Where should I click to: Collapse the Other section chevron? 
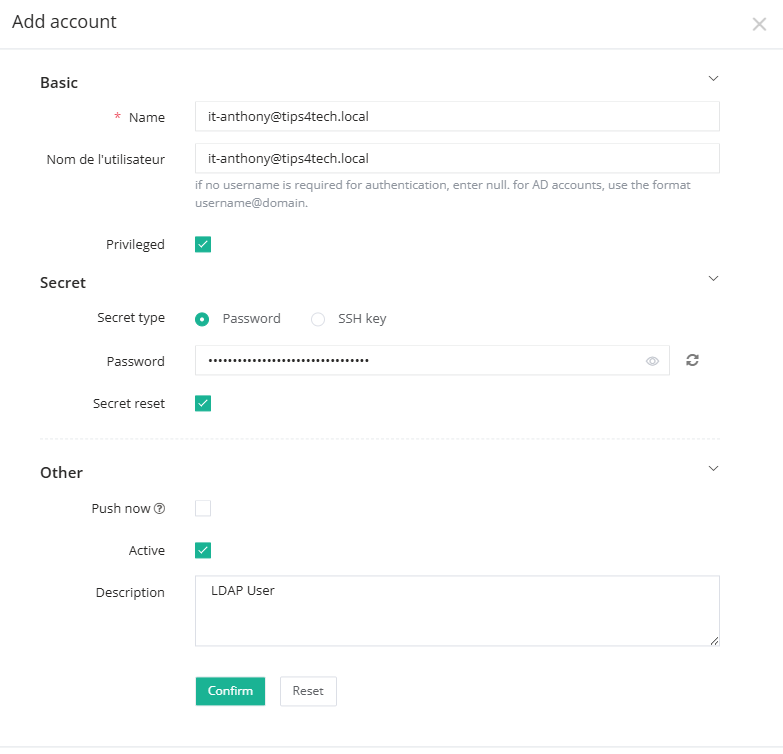pos(713,468)
